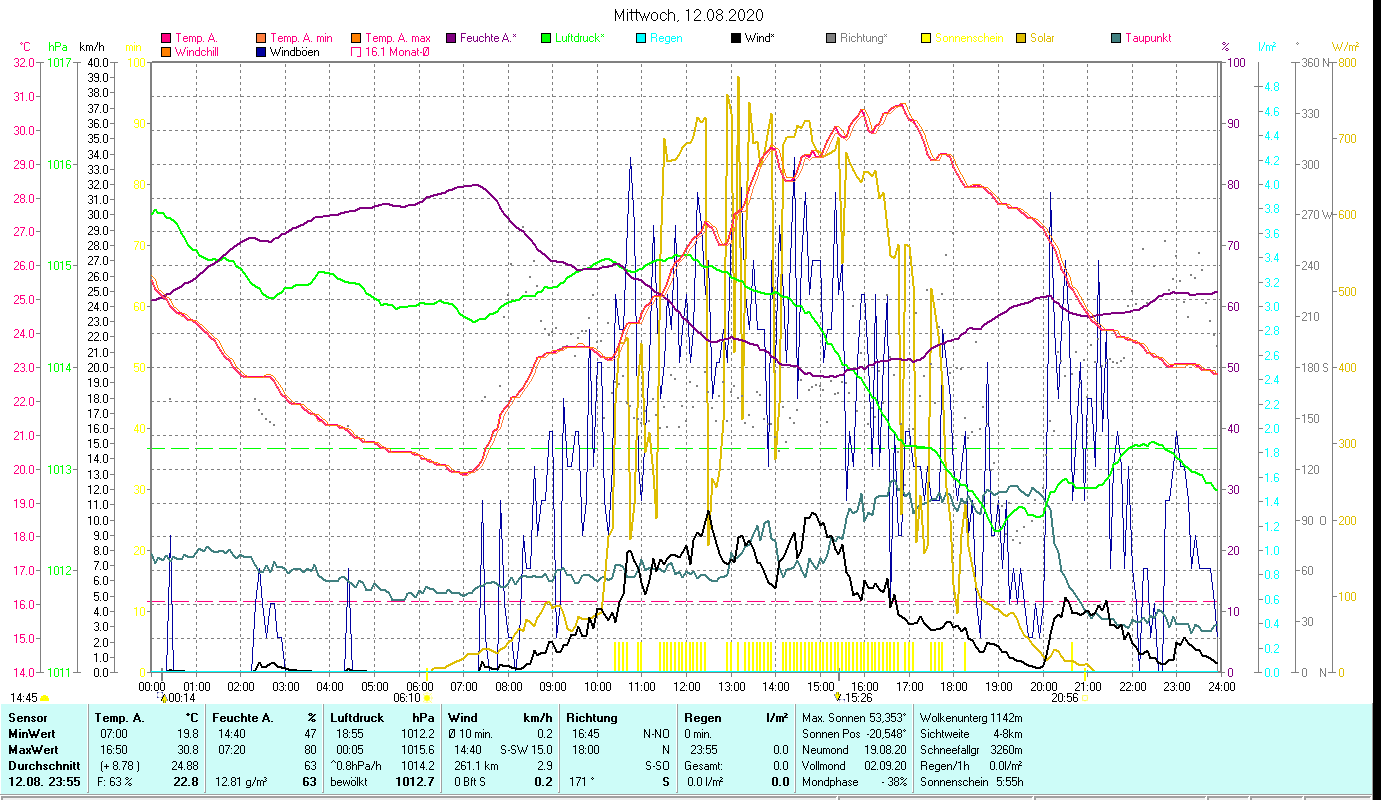
Task: Click the hPa axis unit label at top left
Action: tap(58, 47)
